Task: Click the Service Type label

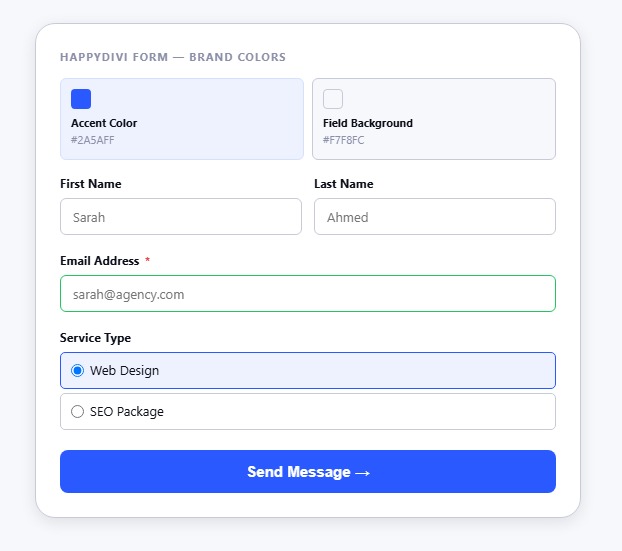Action: tap(95, 338)
